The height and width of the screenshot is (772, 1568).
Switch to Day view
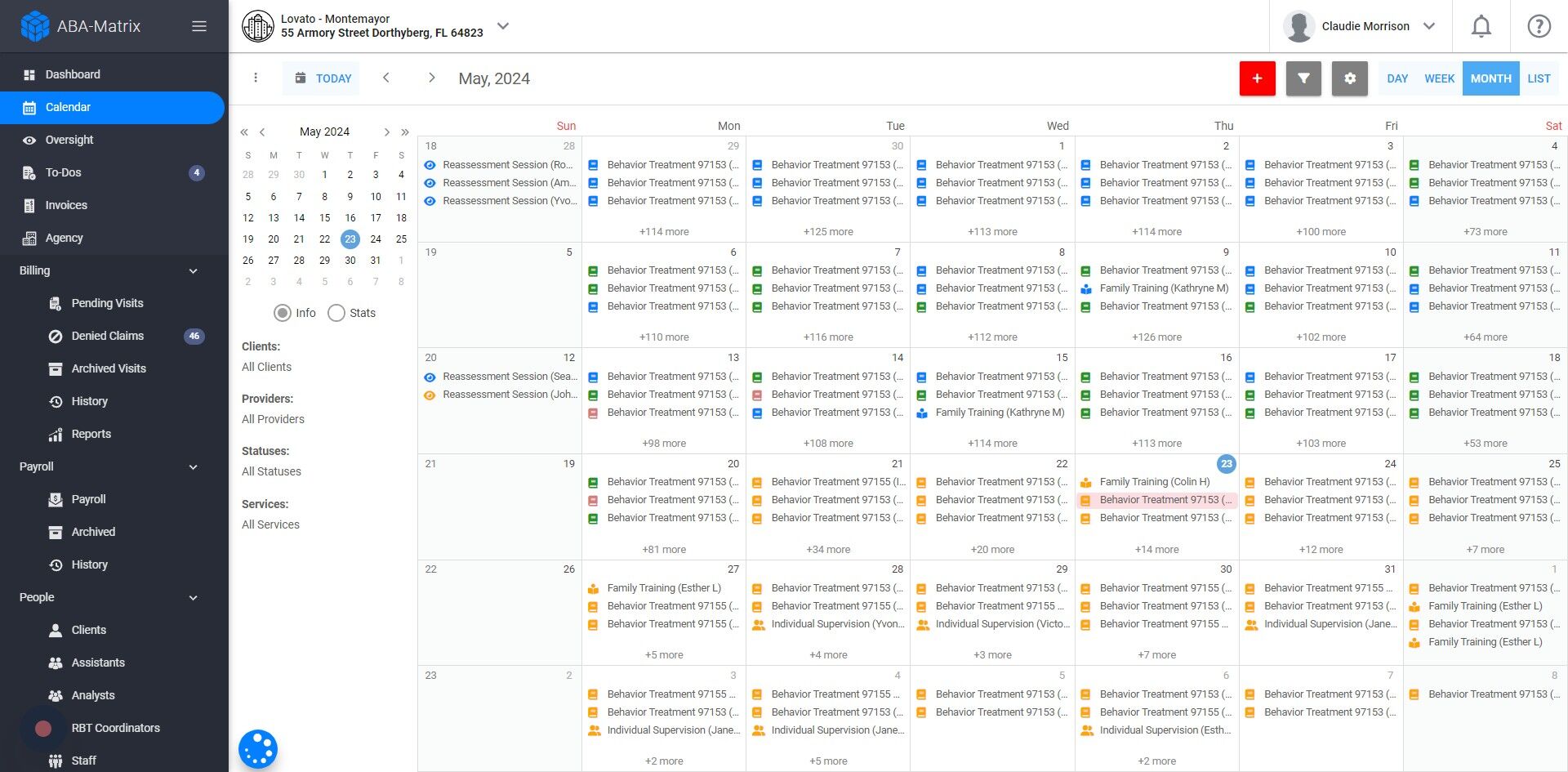tap(1397, 78)
